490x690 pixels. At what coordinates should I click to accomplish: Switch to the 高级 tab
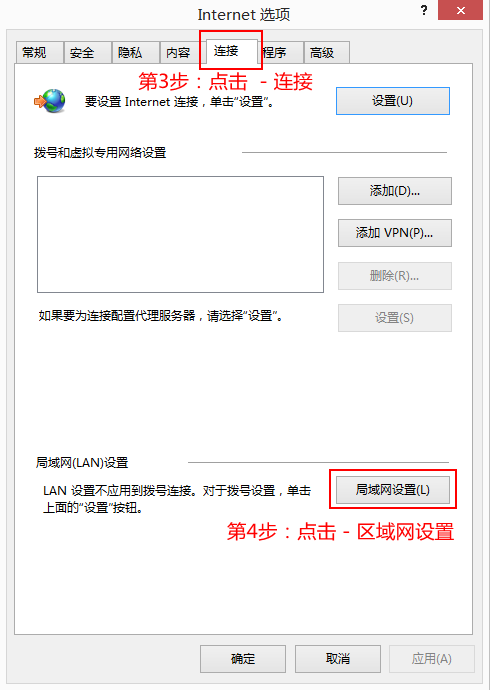(x=327, y=53)
